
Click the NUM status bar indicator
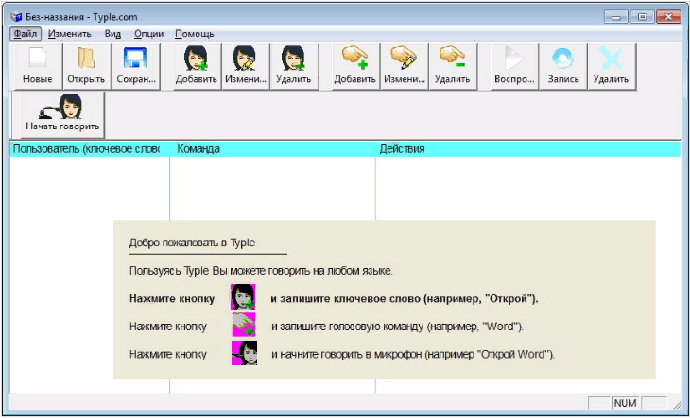coord(625,403)
